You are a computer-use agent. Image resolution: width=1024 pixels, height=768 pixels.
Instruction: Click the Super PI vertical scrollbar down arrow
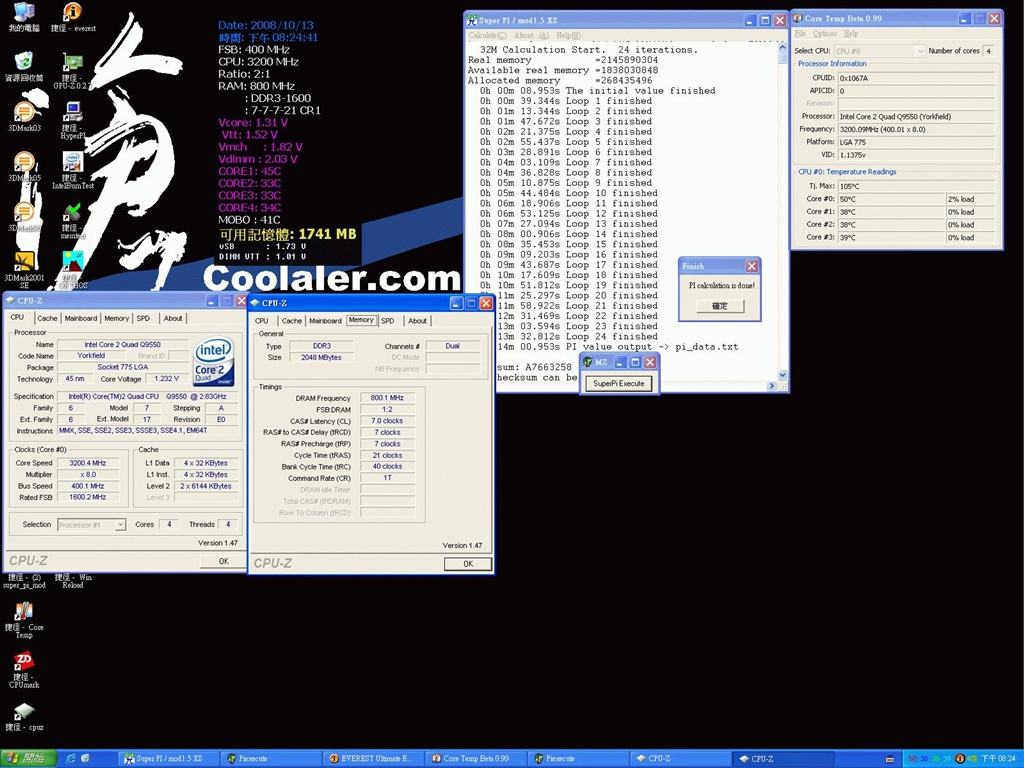(782, 375)
